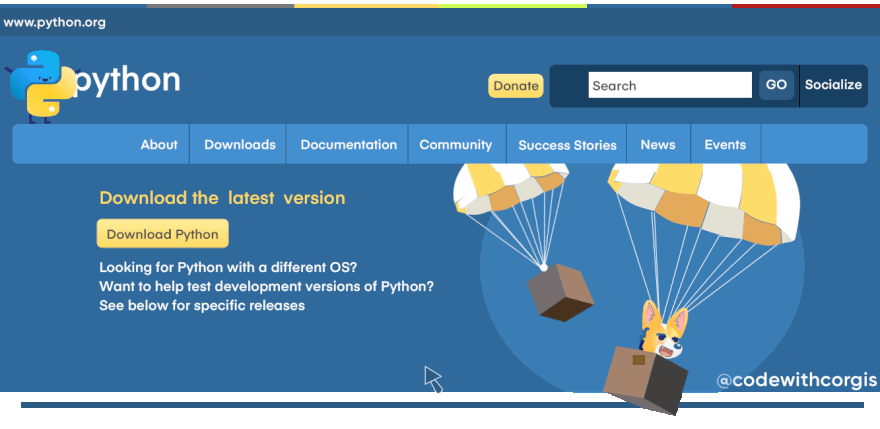Focus the Search input field
Image resolution: width=880 pixels, height=429 pixels.
click(x=670, y=85)
